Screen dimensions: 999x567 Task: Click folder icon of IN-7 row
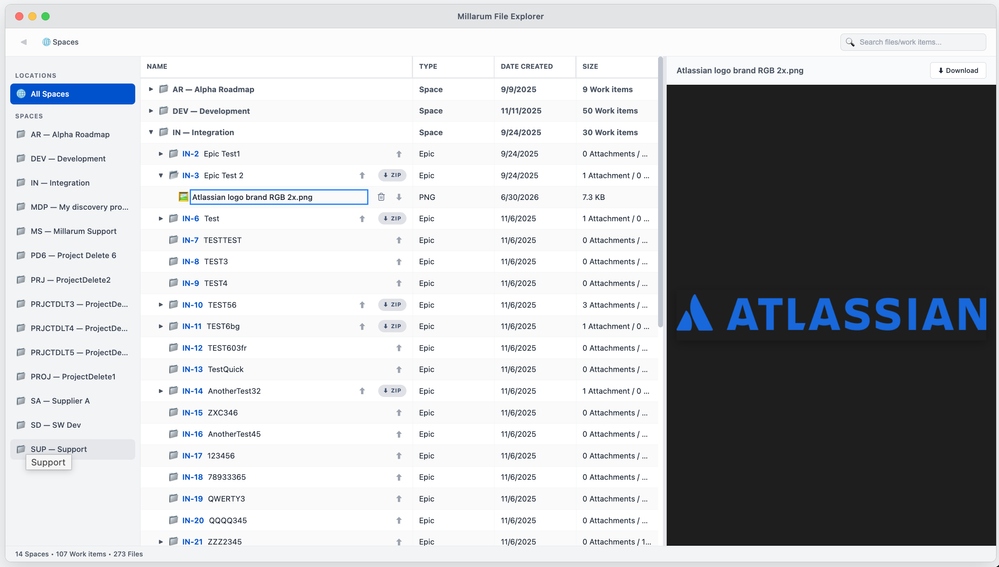(x=173, y=240)
